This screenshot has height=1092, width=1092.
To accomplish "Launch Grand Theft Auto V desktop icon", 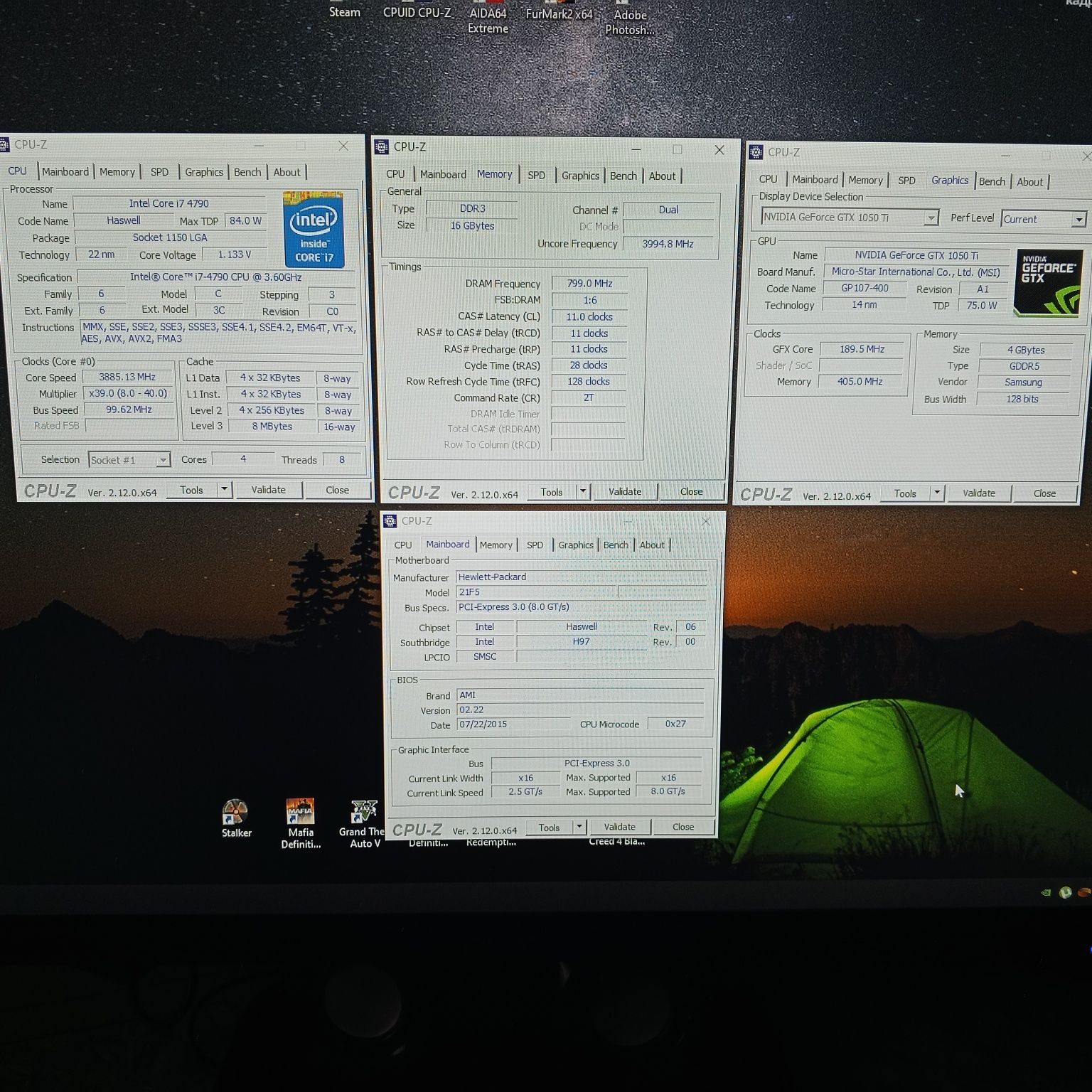I will pos(363,823).
